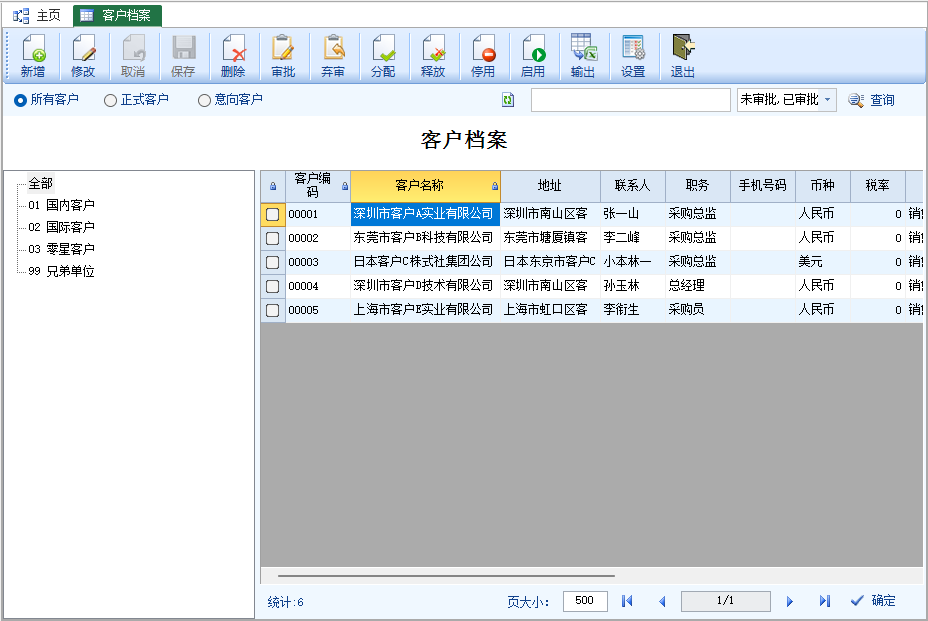
Task: Click the 保存 (Save) toolbar icon
Action: click(x=183, y=56)
